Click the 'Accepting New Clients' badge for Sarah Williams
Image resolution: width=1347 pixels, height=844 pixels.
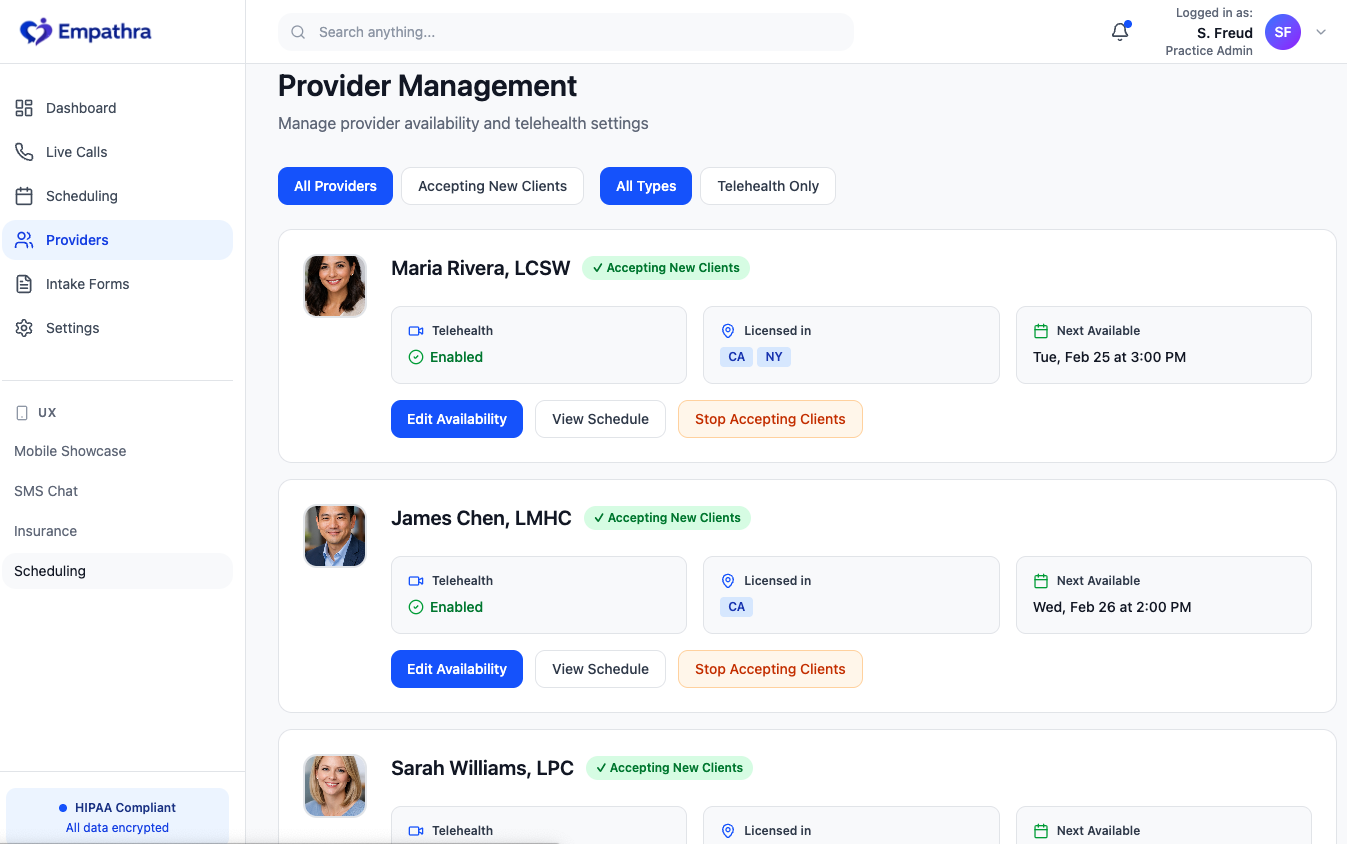click(669, 767)
